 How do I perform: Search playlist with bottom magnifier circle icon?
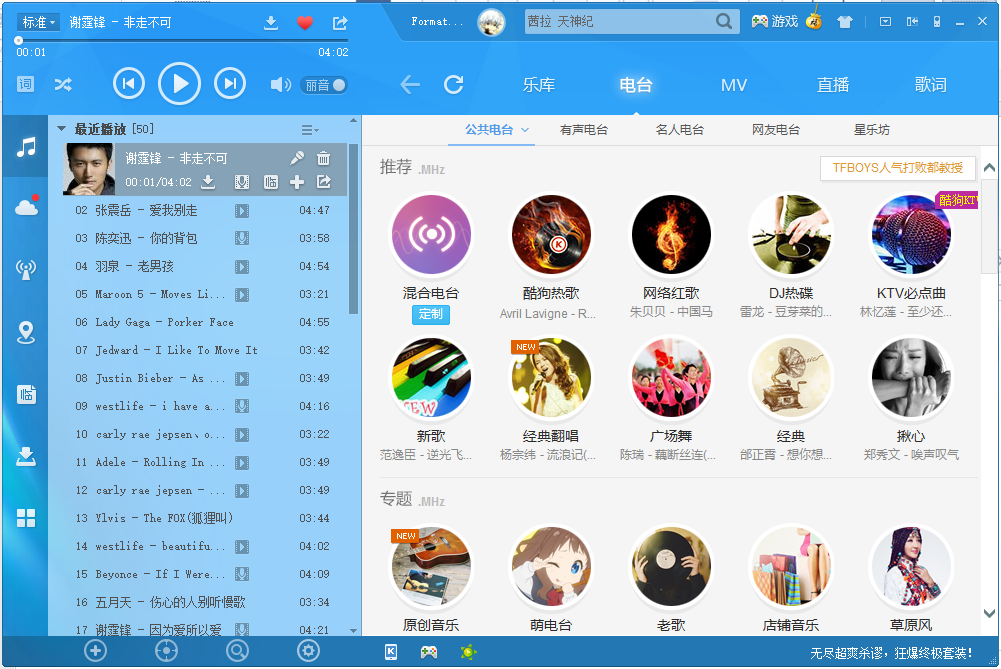tap(237, 650)
